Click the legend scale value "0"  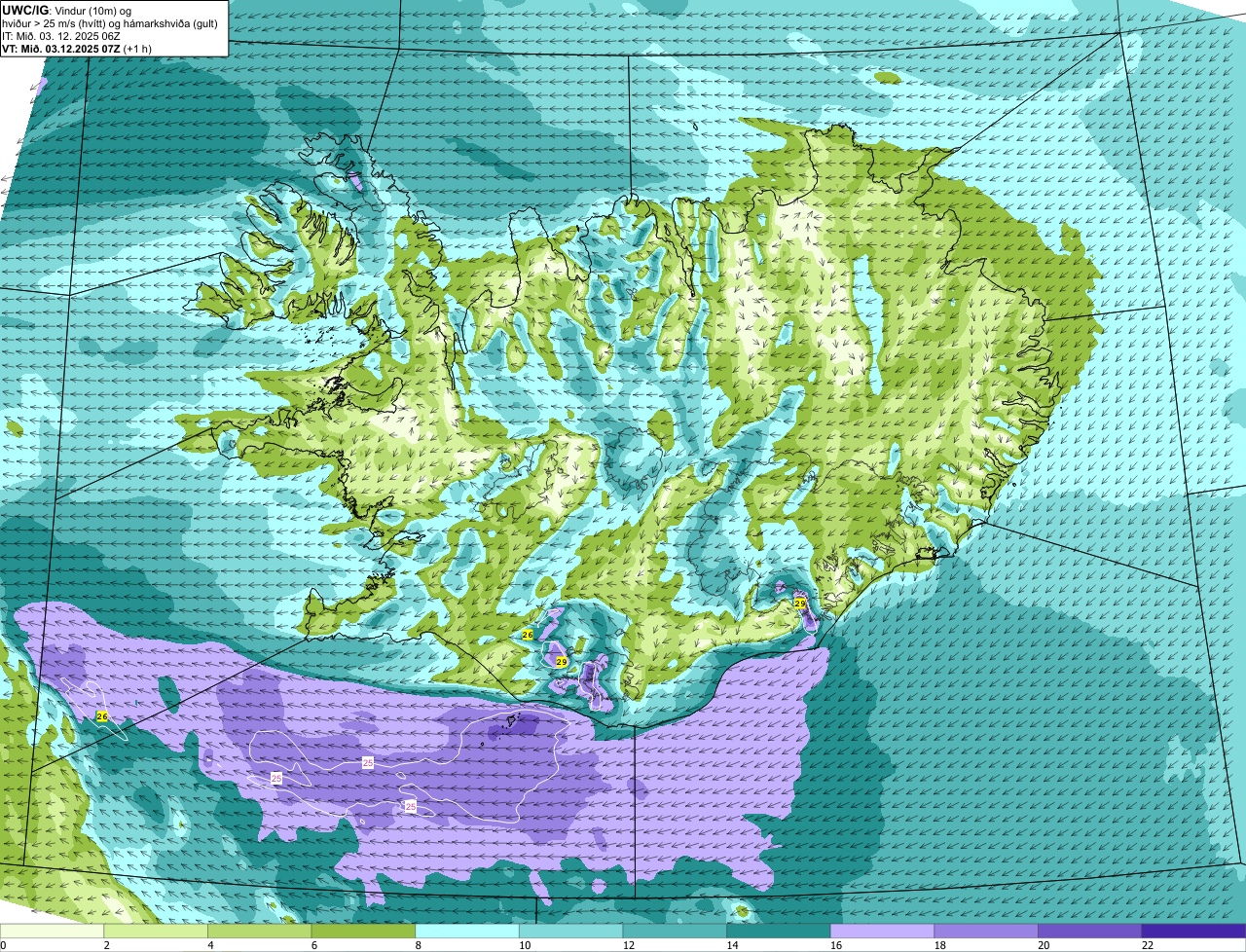click(3, 945)
